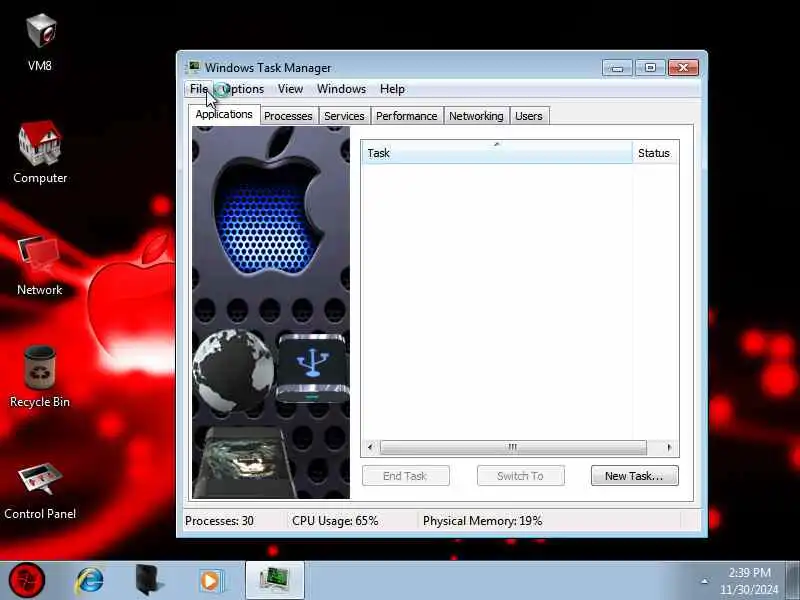Select the Control Panel desktop icon
This screenshot has height=600, width=800.
40,491
